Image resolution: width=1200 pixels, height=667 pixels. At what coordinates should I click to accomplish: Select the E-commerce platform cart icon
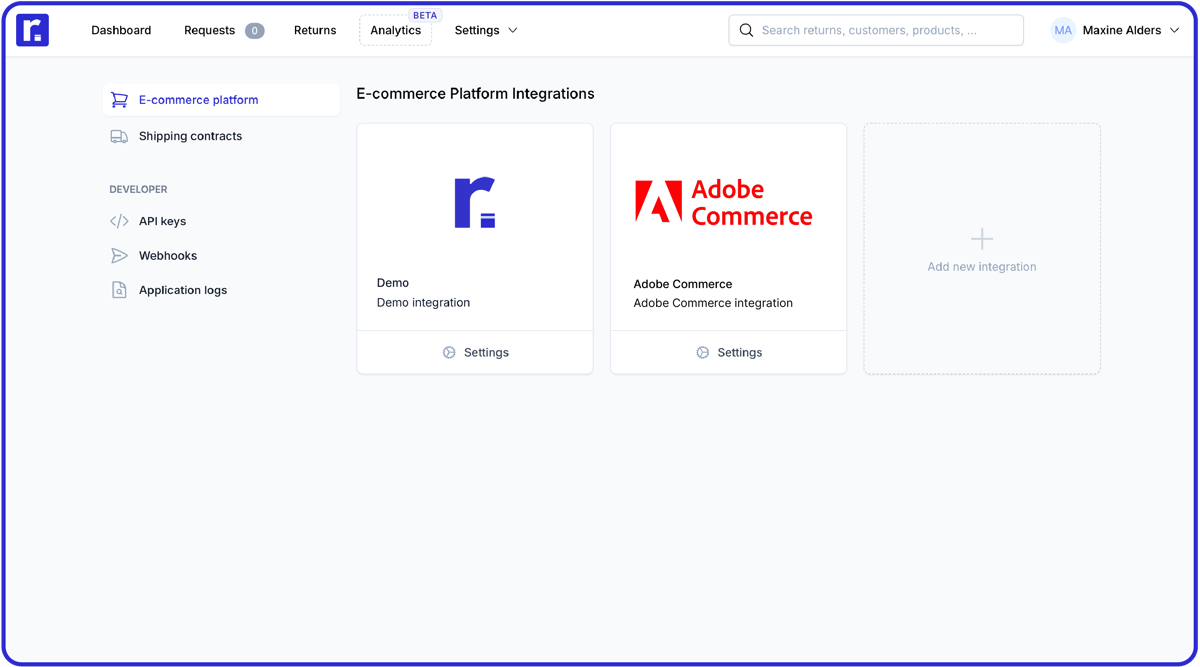coord(119,99)
